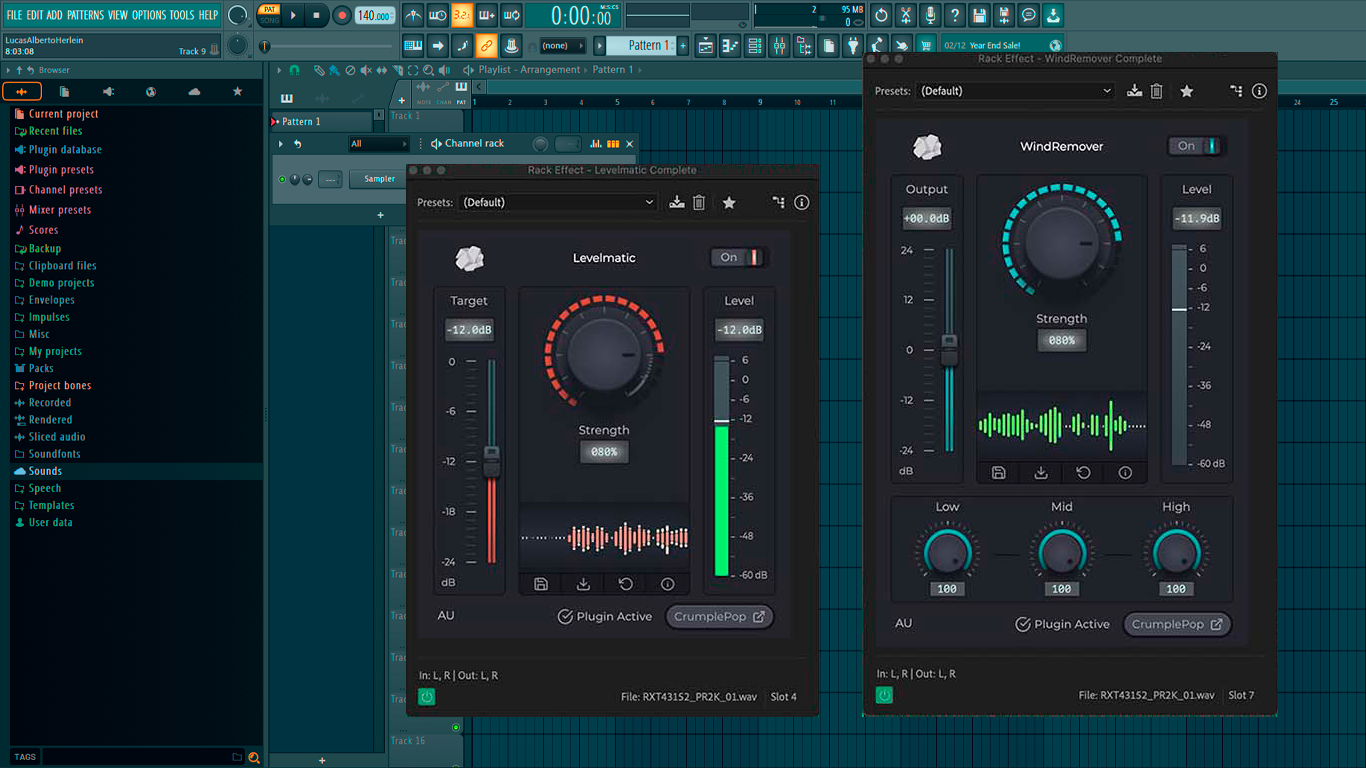The width and height of the screenshot is (1366, 768).
Task: Open the help question mark icon
Action: pos(955,15)
